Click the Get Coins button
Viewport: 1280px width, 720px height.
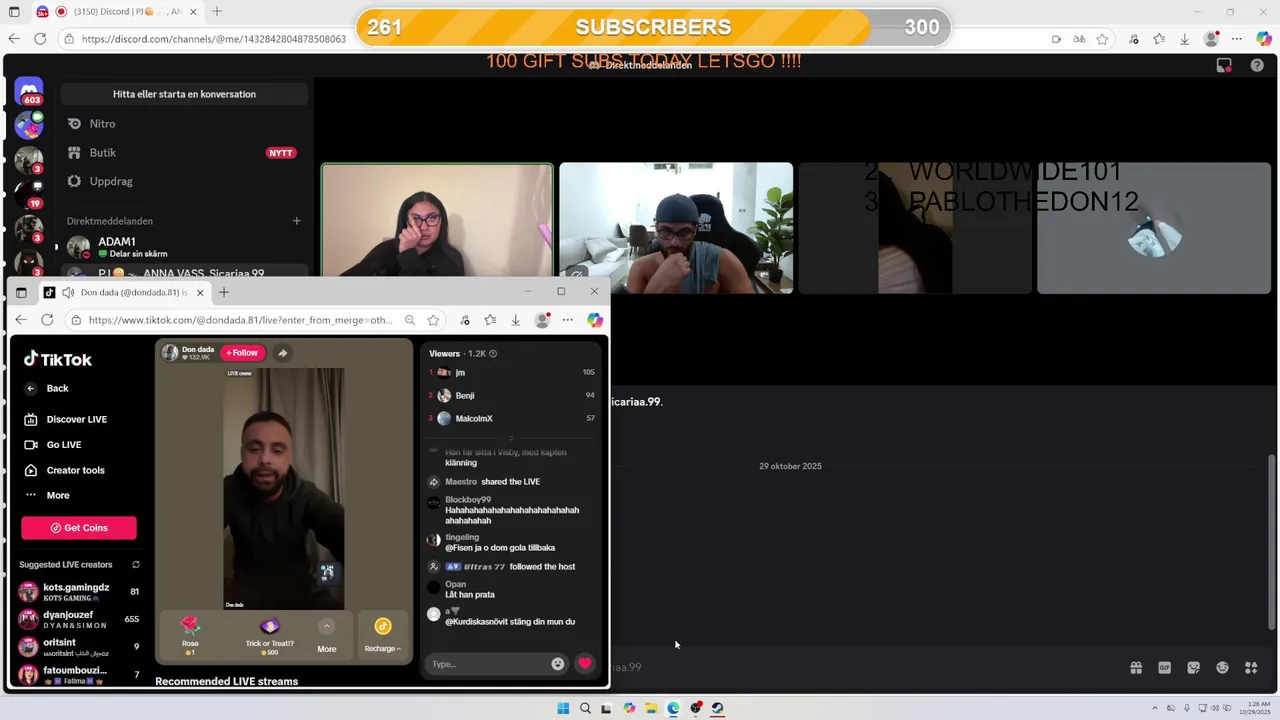(x=79, y=528)
